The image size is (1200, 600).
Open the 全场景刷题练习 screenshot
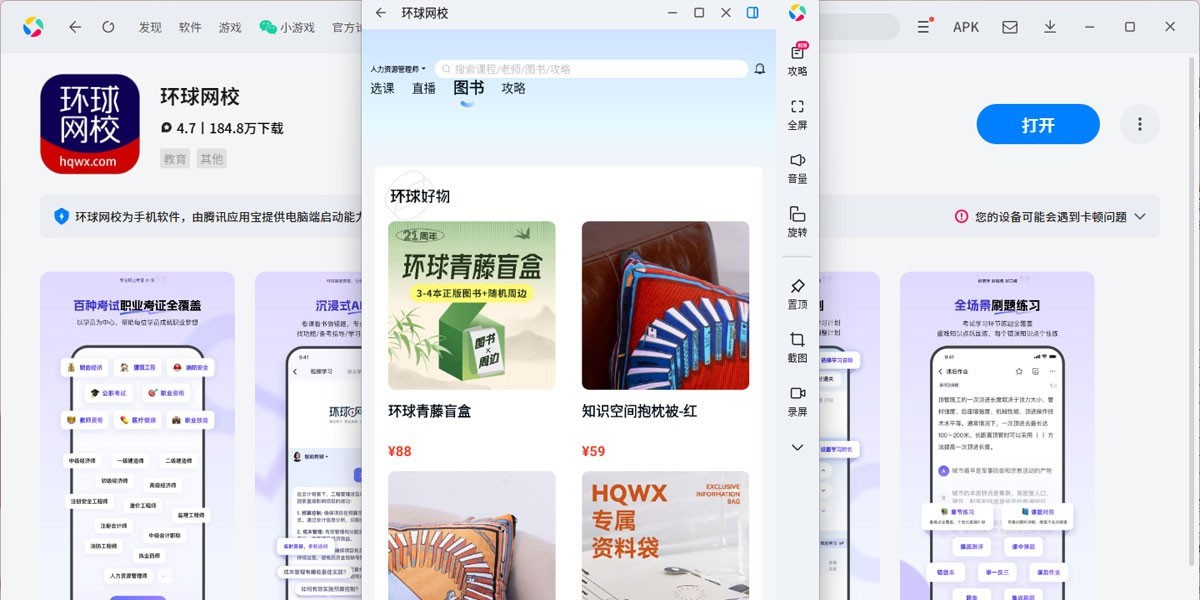(997, 436)
